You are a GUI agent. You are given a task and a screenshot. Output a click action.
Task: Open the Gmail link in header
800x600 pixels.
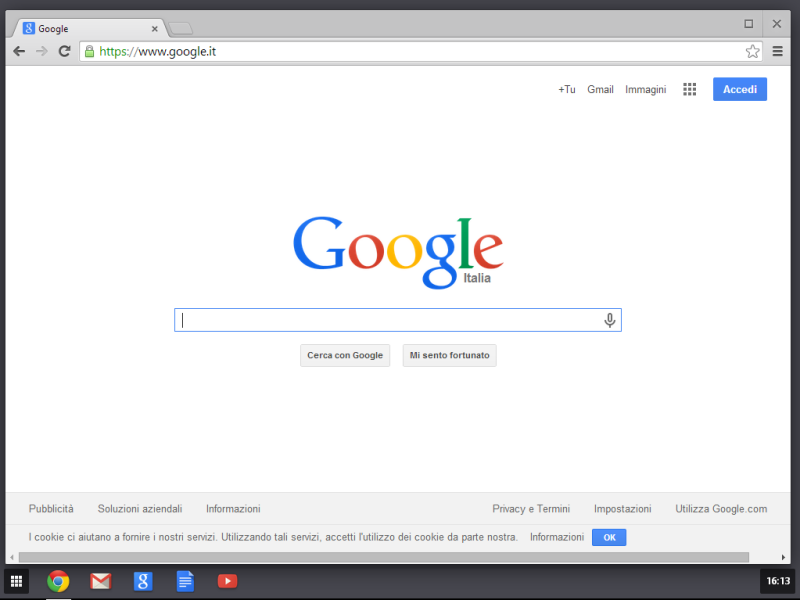click(600, 89)
